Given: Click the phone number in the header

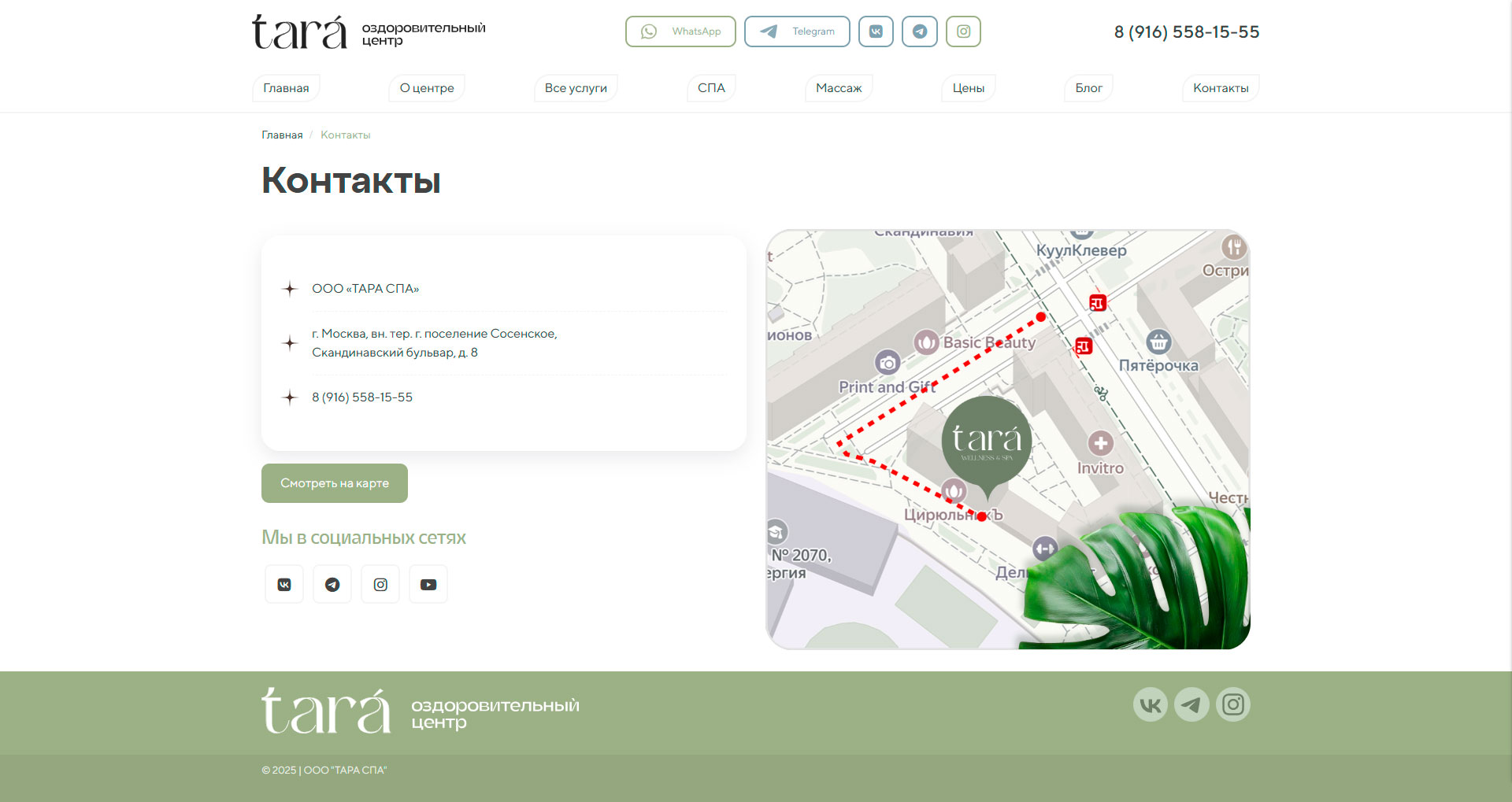Looking at the screenshot, I should (1186, 32).
